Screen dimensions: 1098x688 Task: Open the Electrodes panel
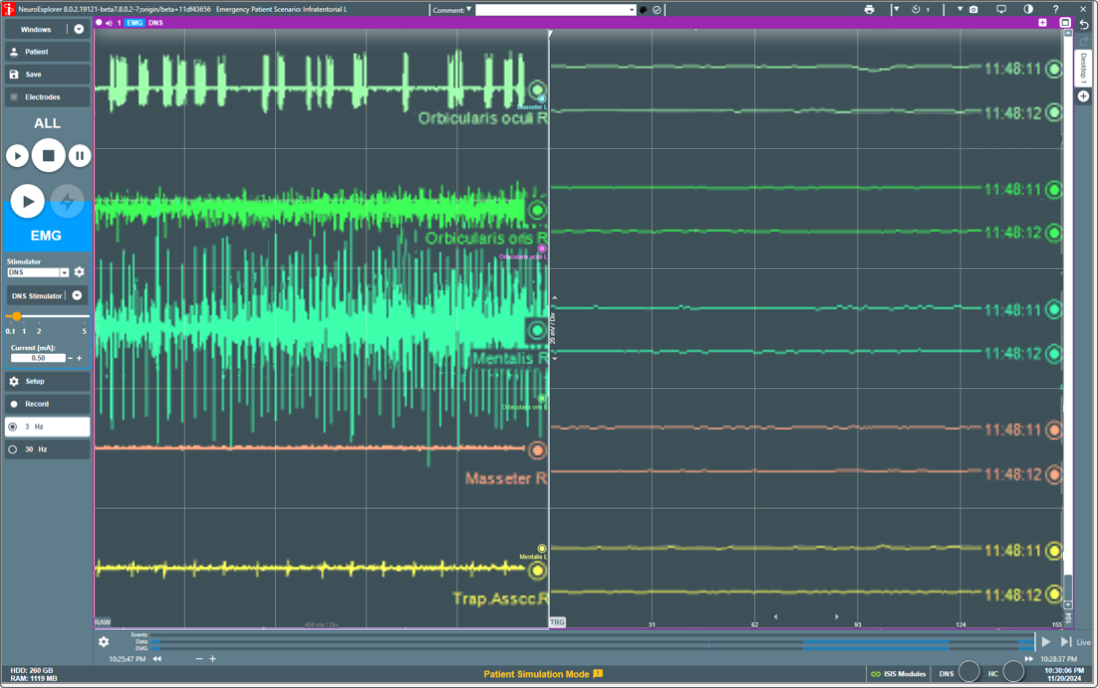point(40,96)
